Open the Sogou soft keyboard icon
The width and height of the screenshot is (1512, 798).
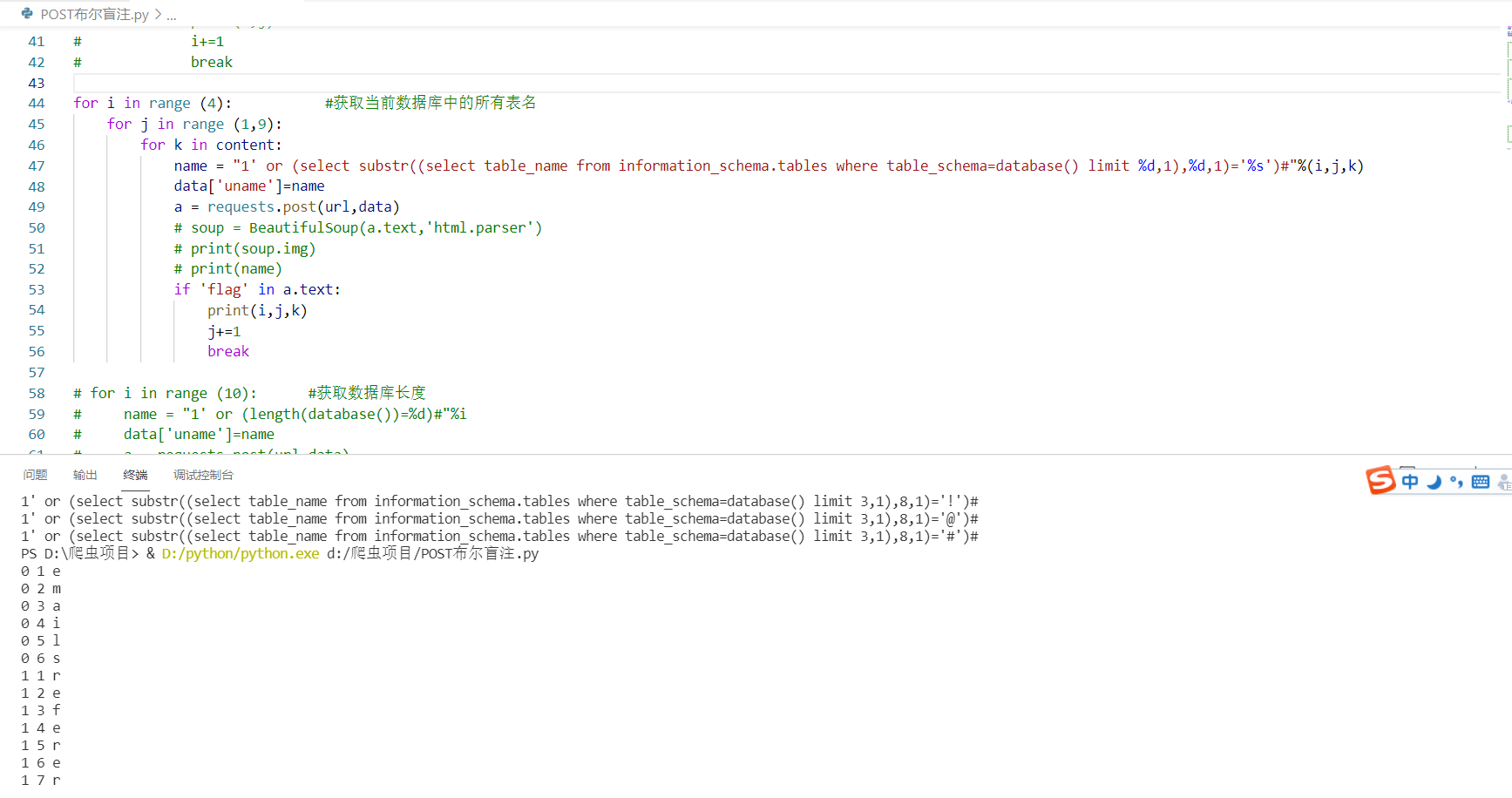tap(1481, 482)
